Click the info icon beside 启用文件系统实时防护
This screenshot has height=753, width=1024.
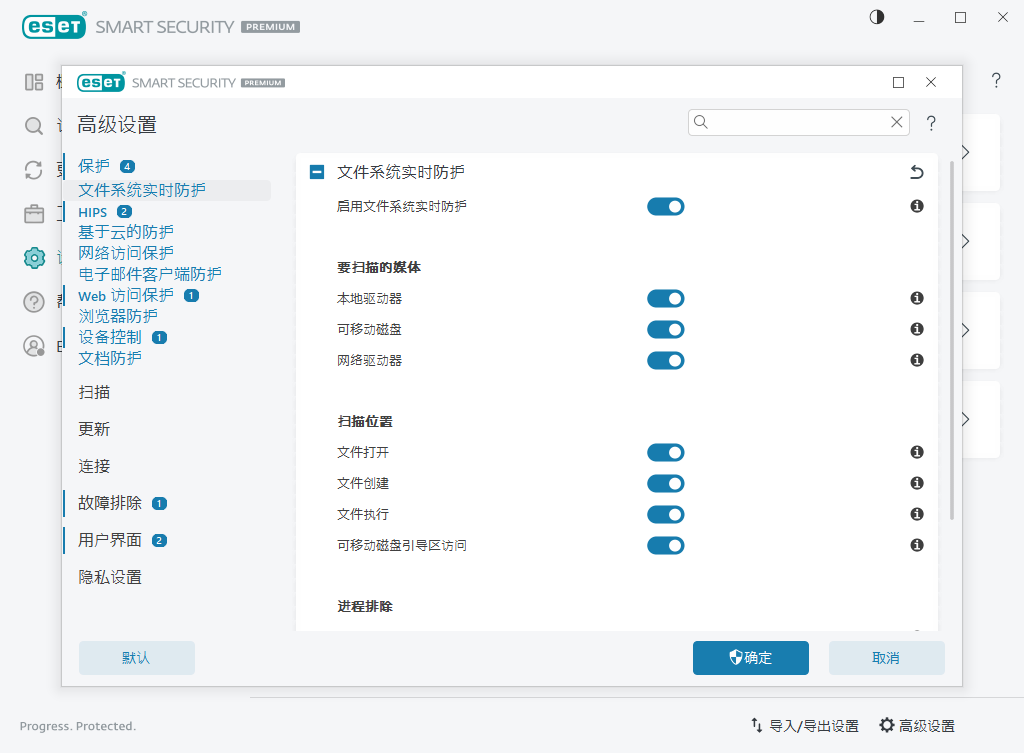pyautogui.click(x=916, y=205)
